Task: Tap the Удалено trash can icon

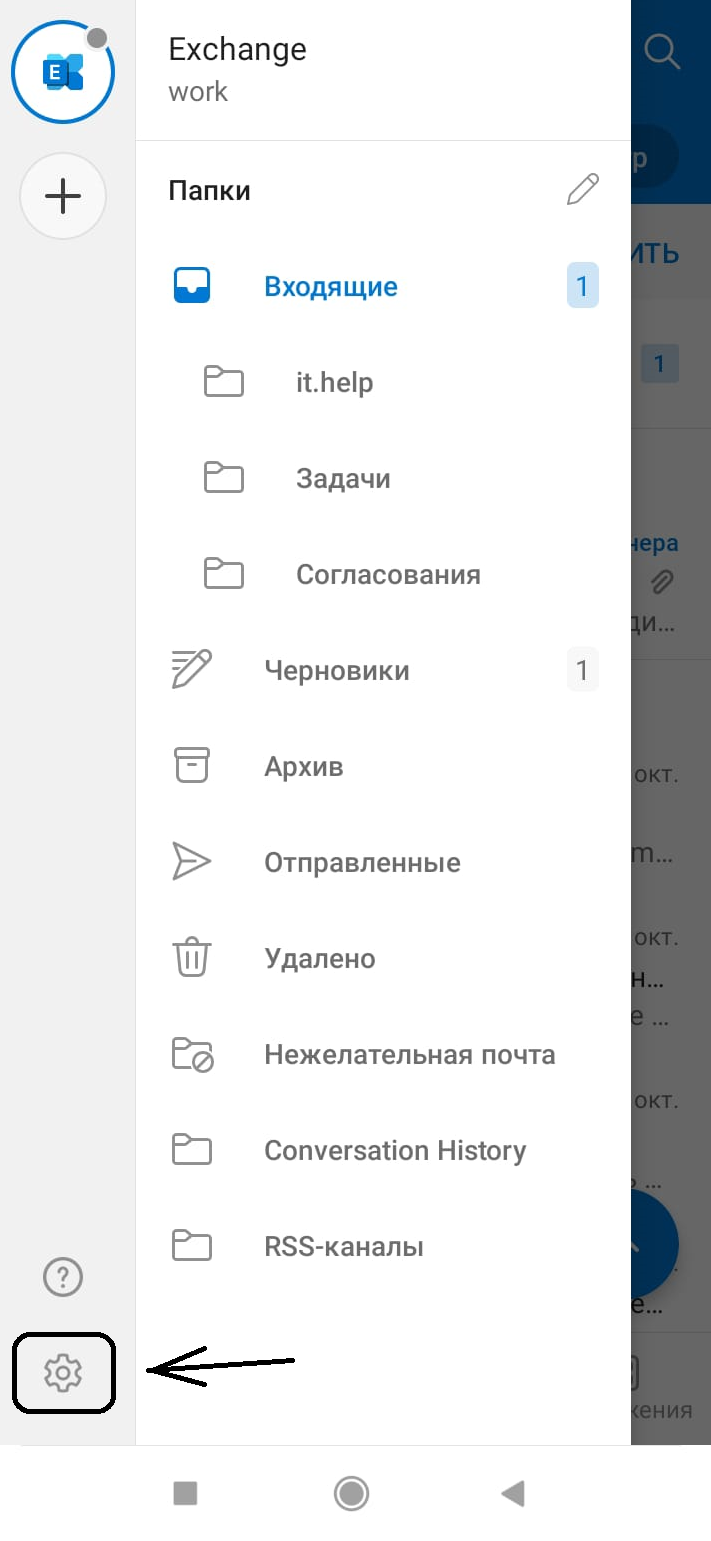Action: [x=191, y=958]
